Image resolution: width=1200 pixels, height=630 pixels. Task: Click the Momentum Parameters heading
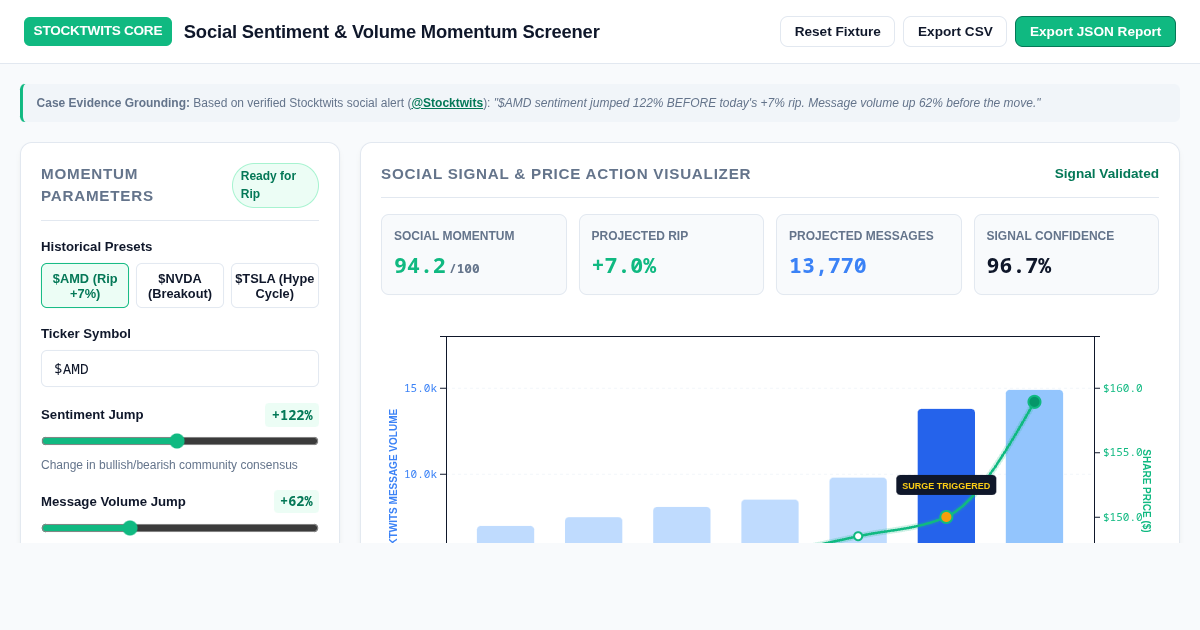(97, 185)
